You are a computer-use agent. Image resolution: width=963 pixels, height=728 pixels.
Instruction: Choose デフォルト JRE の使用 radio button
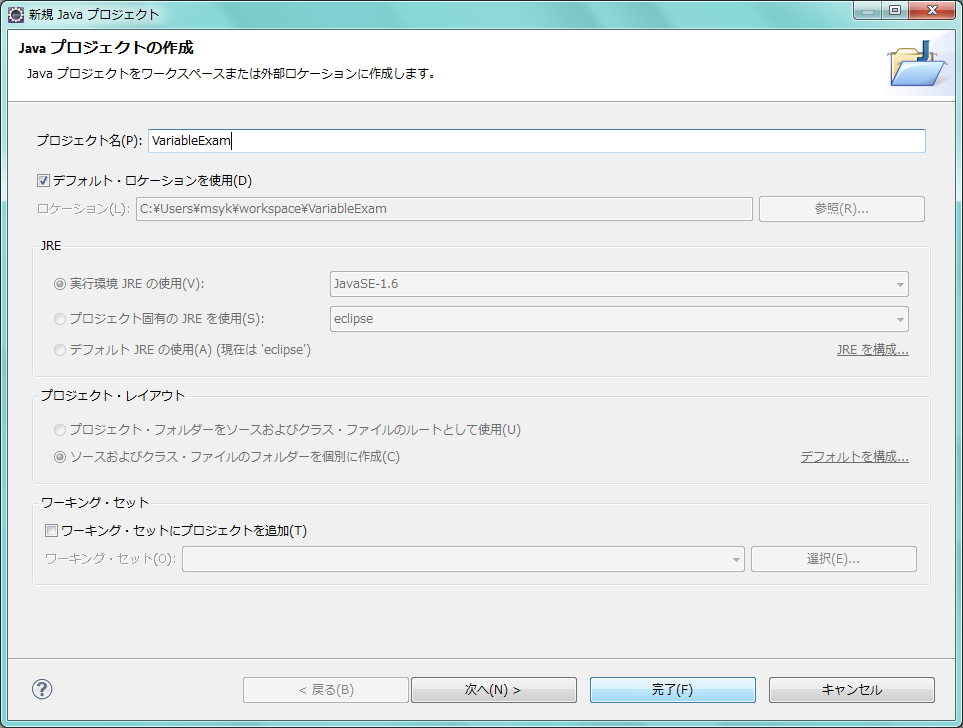(x=61, y=351)
